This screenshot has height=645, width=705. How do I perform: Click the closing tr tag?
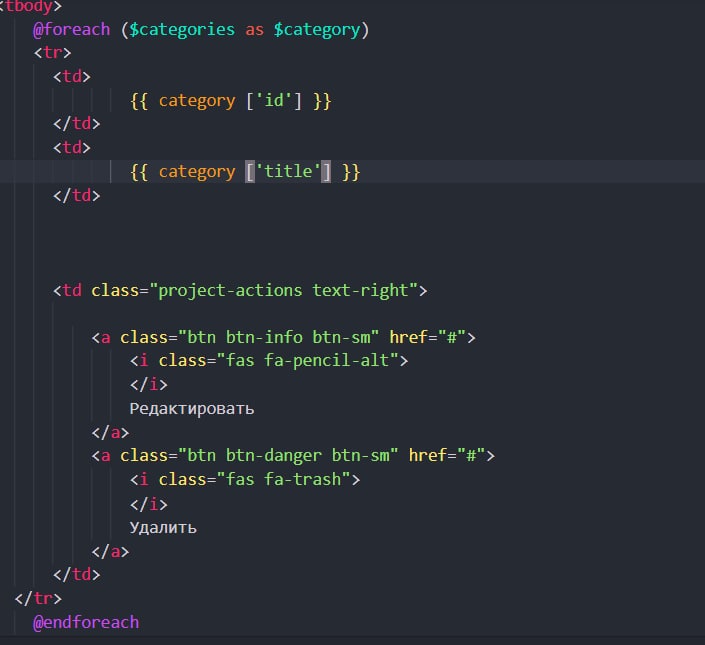38,598
